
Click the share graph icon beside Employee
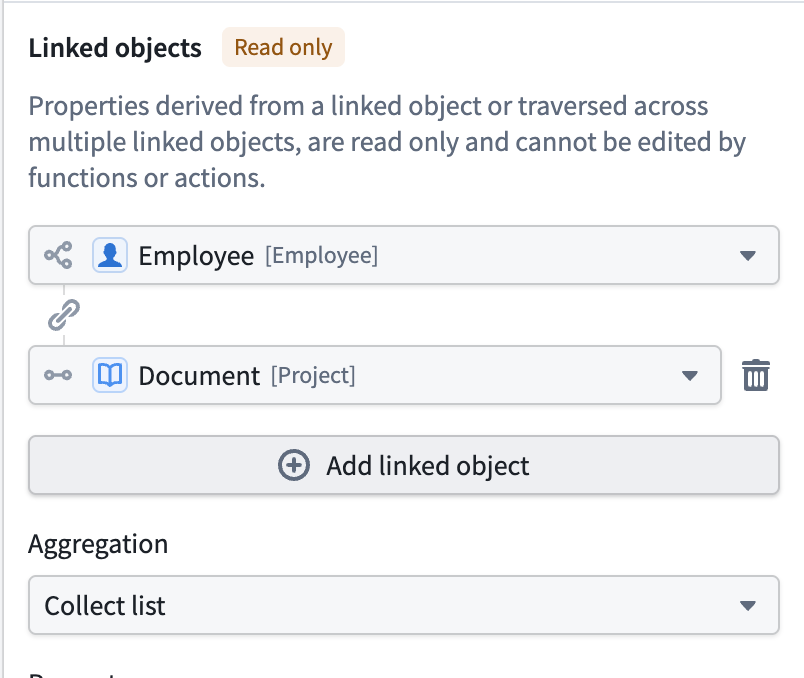click(58, 255)
